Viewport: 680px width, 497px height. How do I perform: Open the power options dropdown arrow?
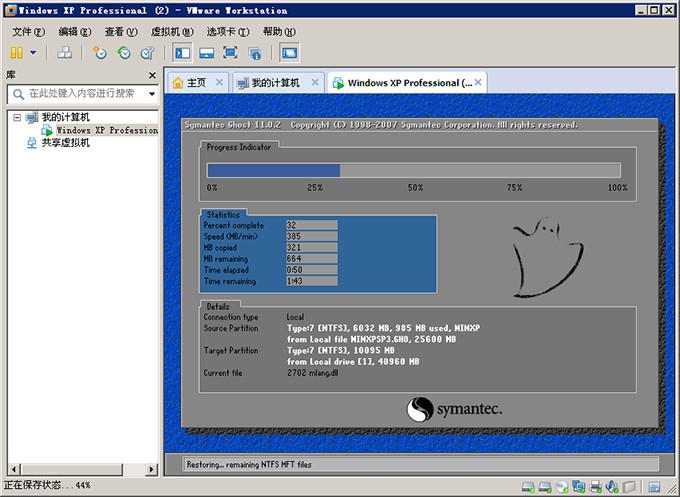point(33,53)
